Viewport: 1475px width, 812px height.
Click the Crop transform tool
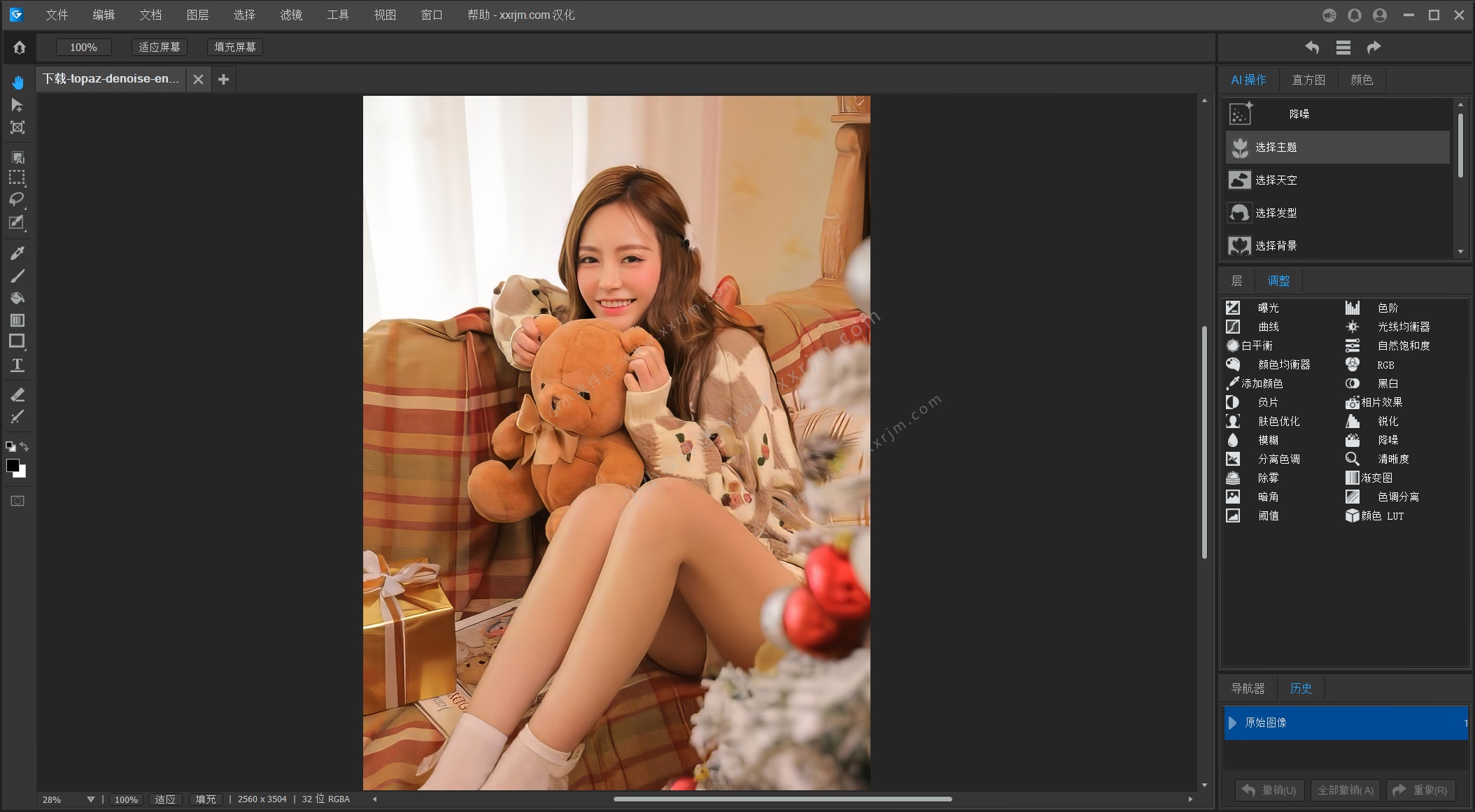pos(17,127)
